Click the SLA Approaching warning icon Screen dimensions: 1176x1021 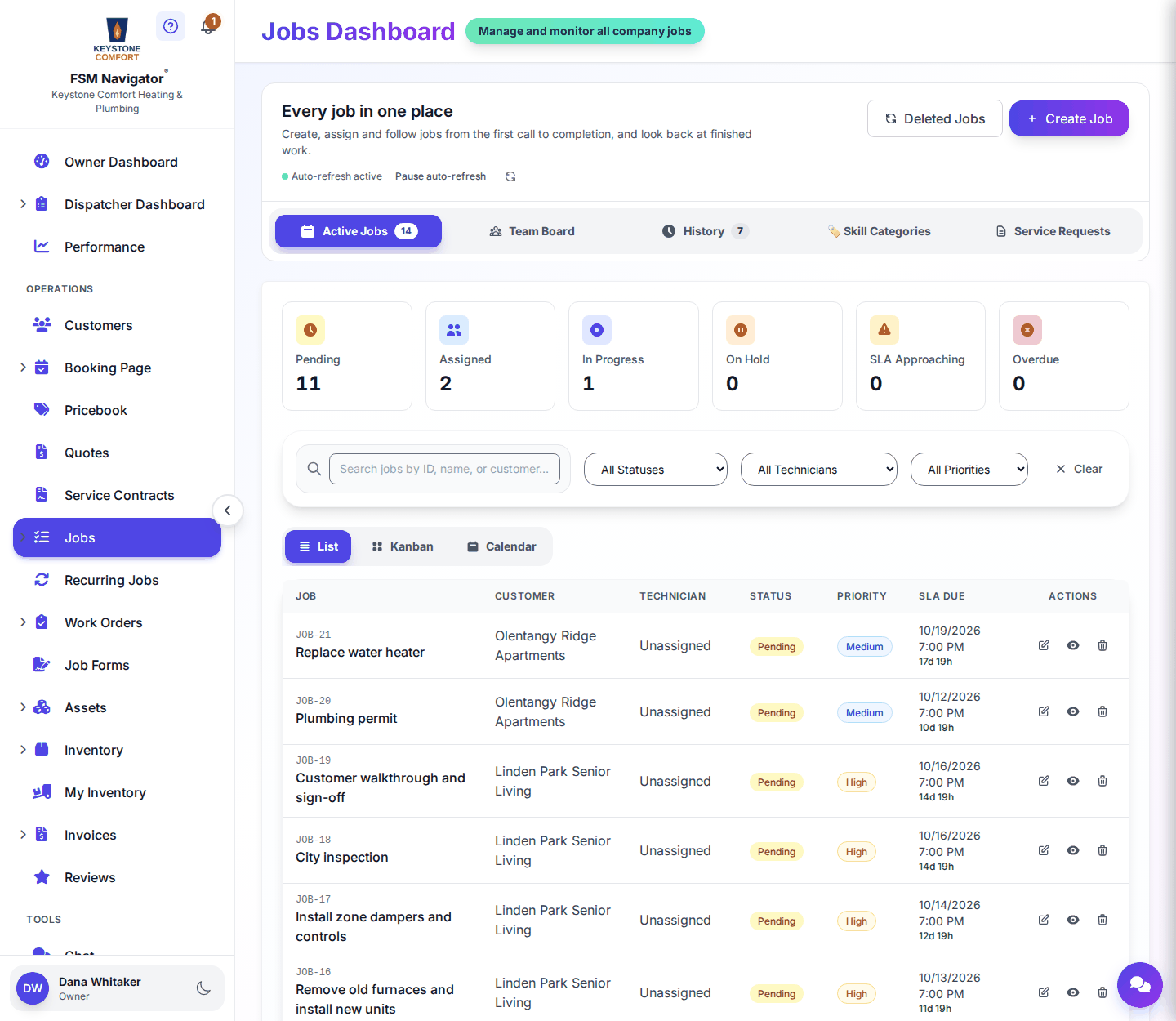click(884, 330)
